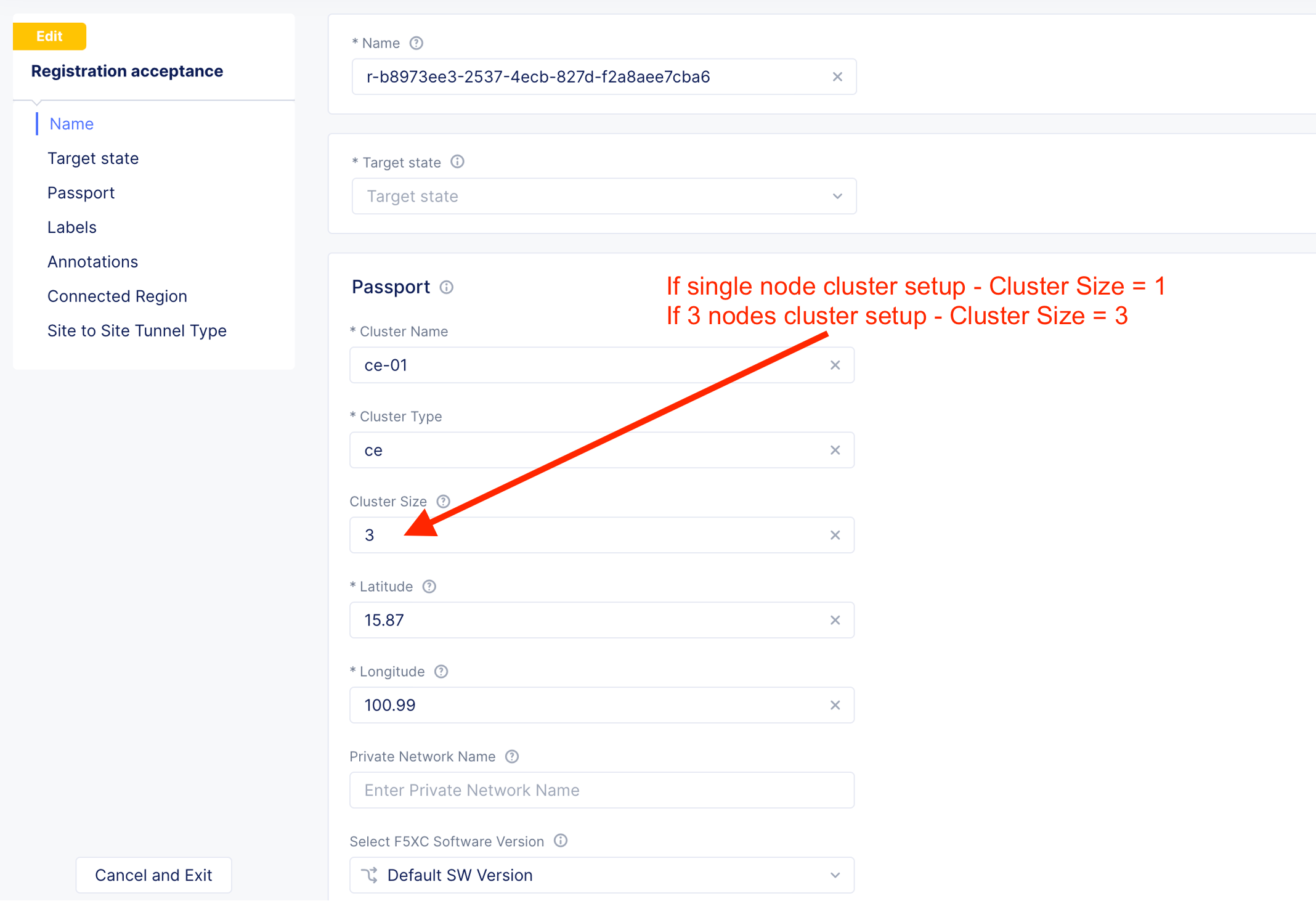Expand the Default SW Version dropdown

click(601, 875)
